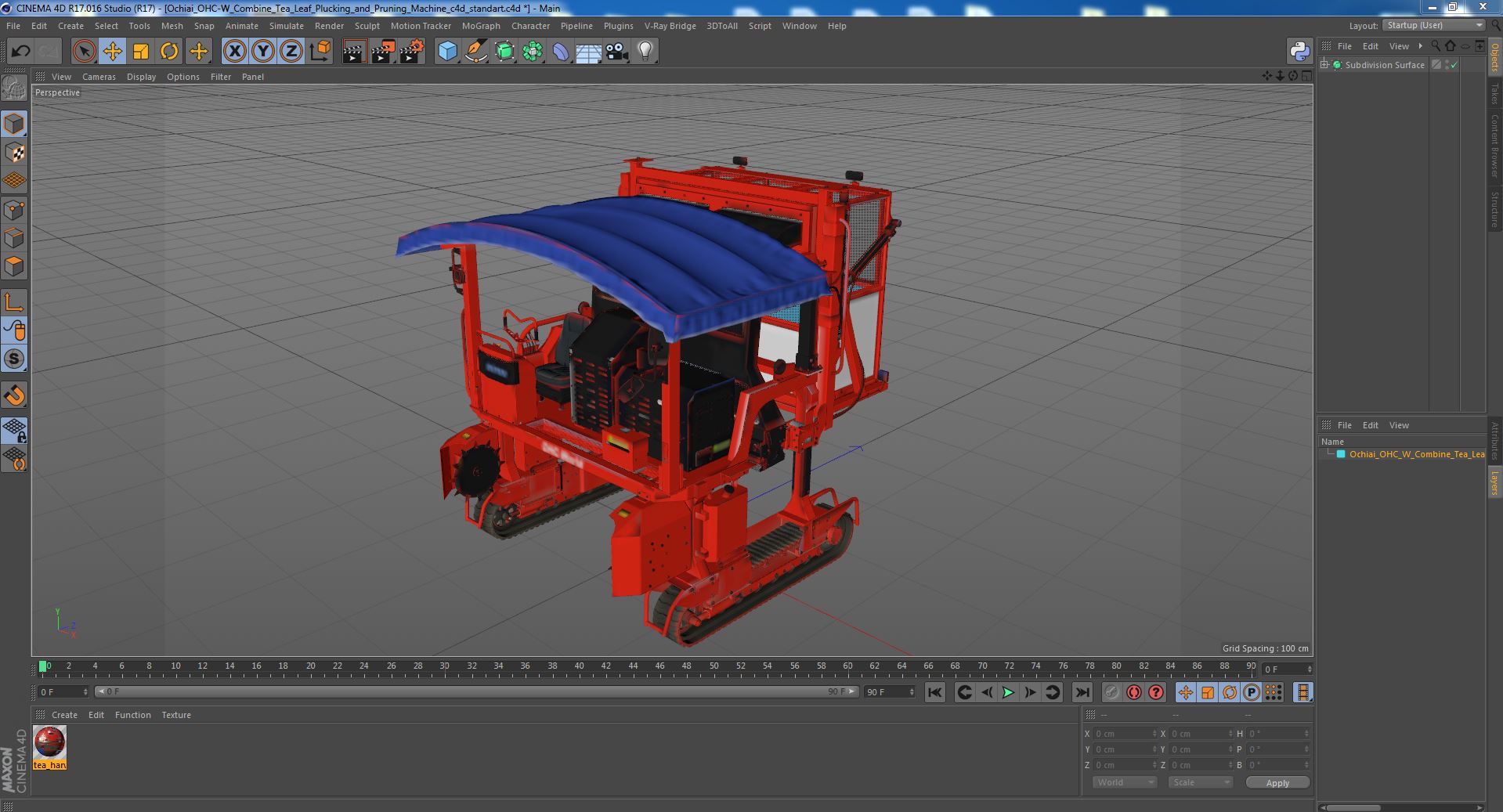The image size is (1503, 812).
Task: Open Objects manager search magnifier icon
Action: [x=1436, y=46]
